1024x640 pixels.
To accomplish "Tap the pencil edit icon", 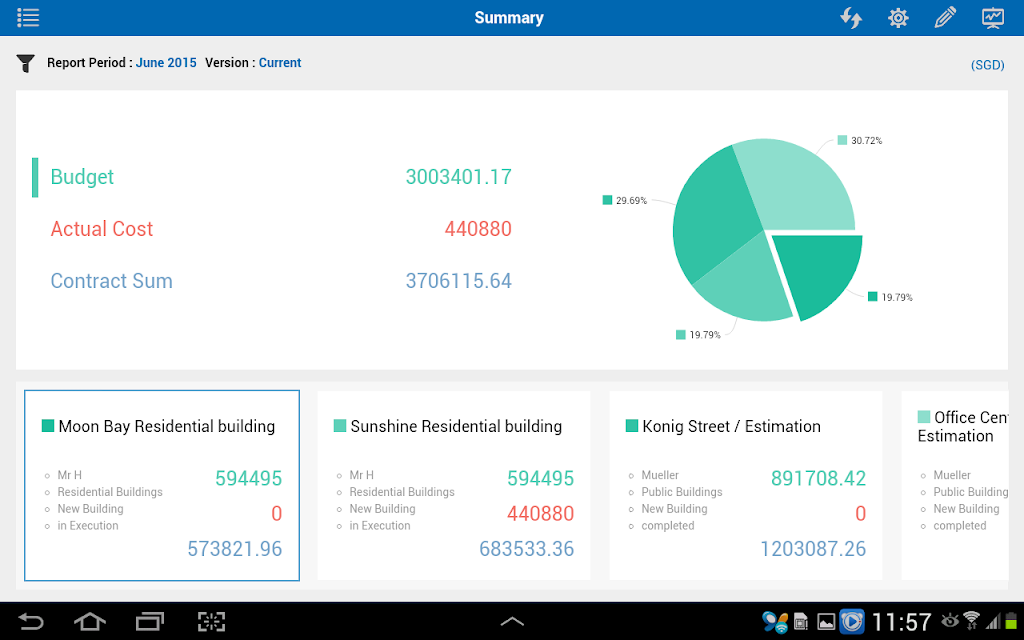I will click(x=945, y=18).
